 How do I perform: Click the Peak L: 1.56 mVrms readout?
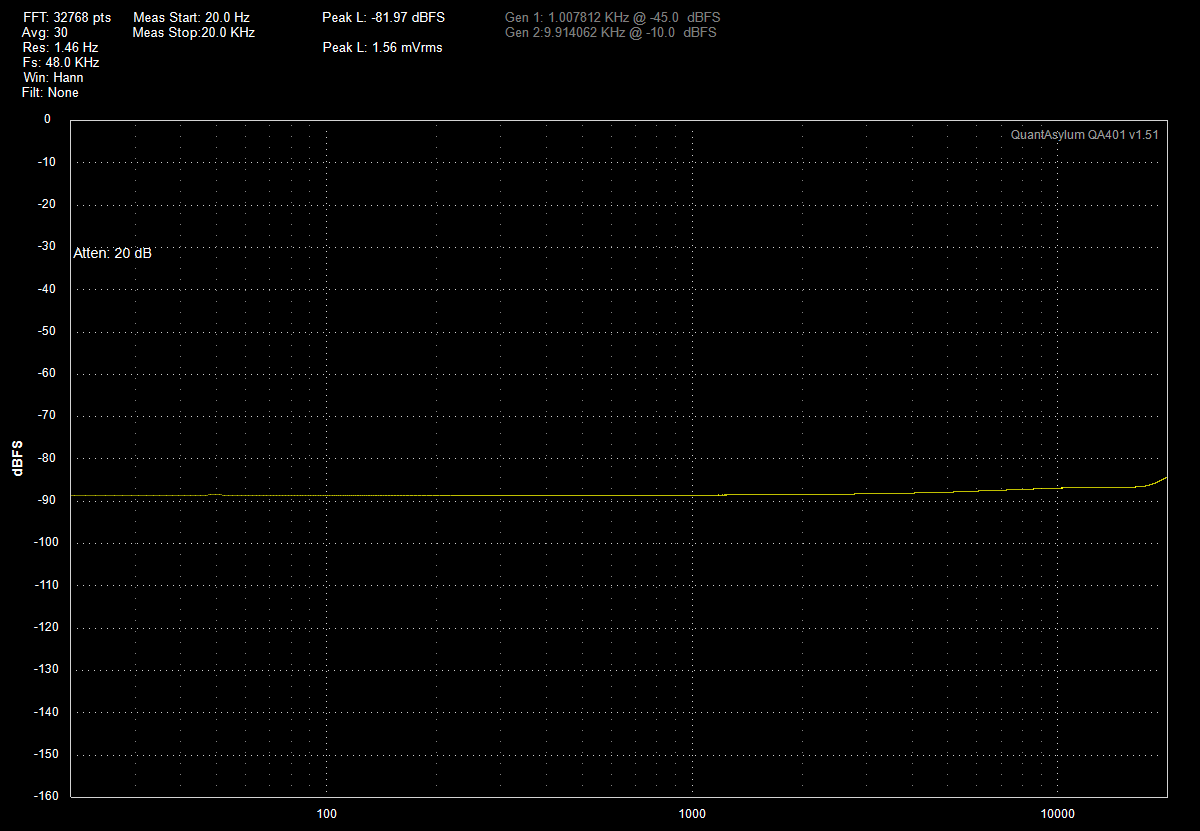click(x=382, y=47)
